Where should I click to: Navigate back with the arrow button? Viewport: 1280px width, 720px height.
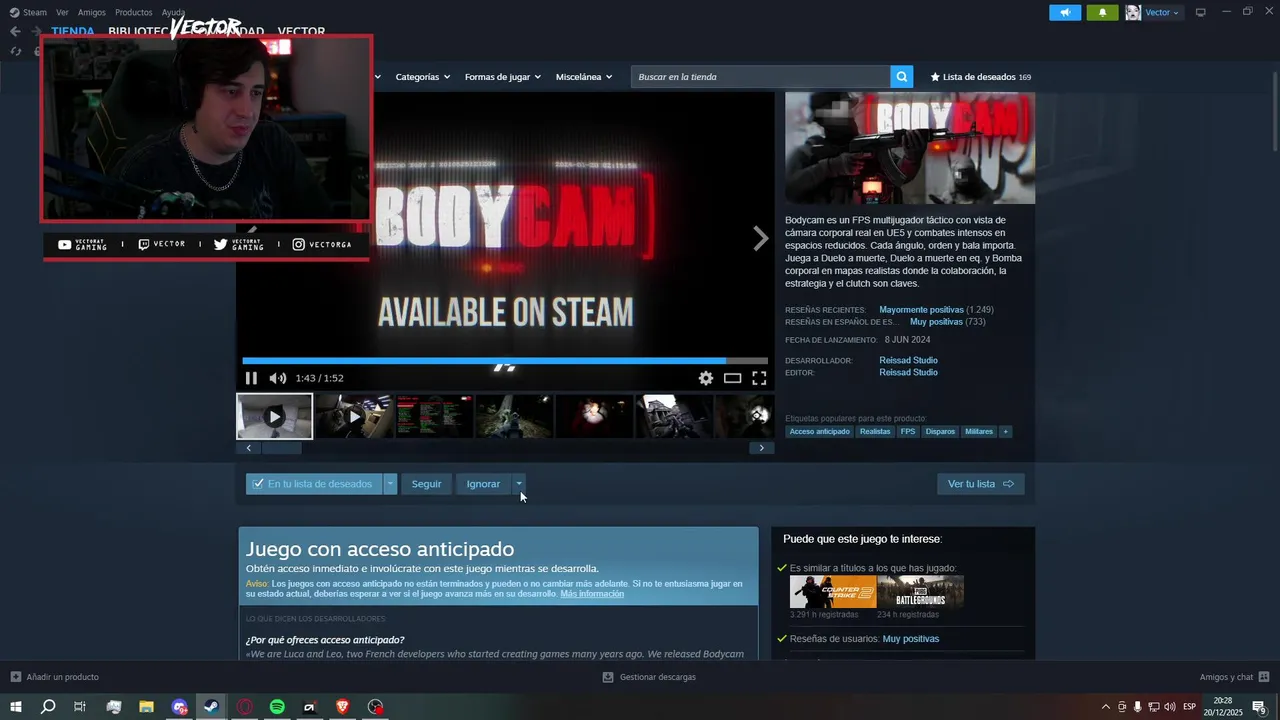click(x=15, y=31)
